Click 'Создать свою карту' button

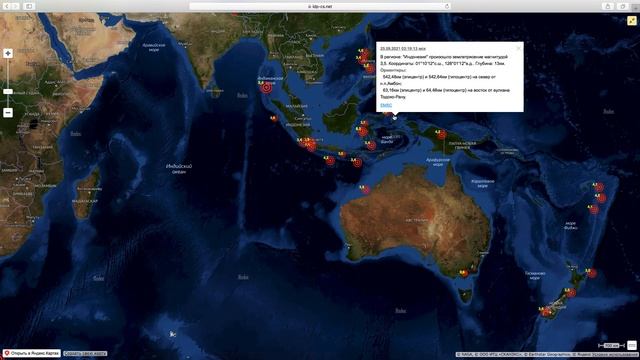pos(85,353)
